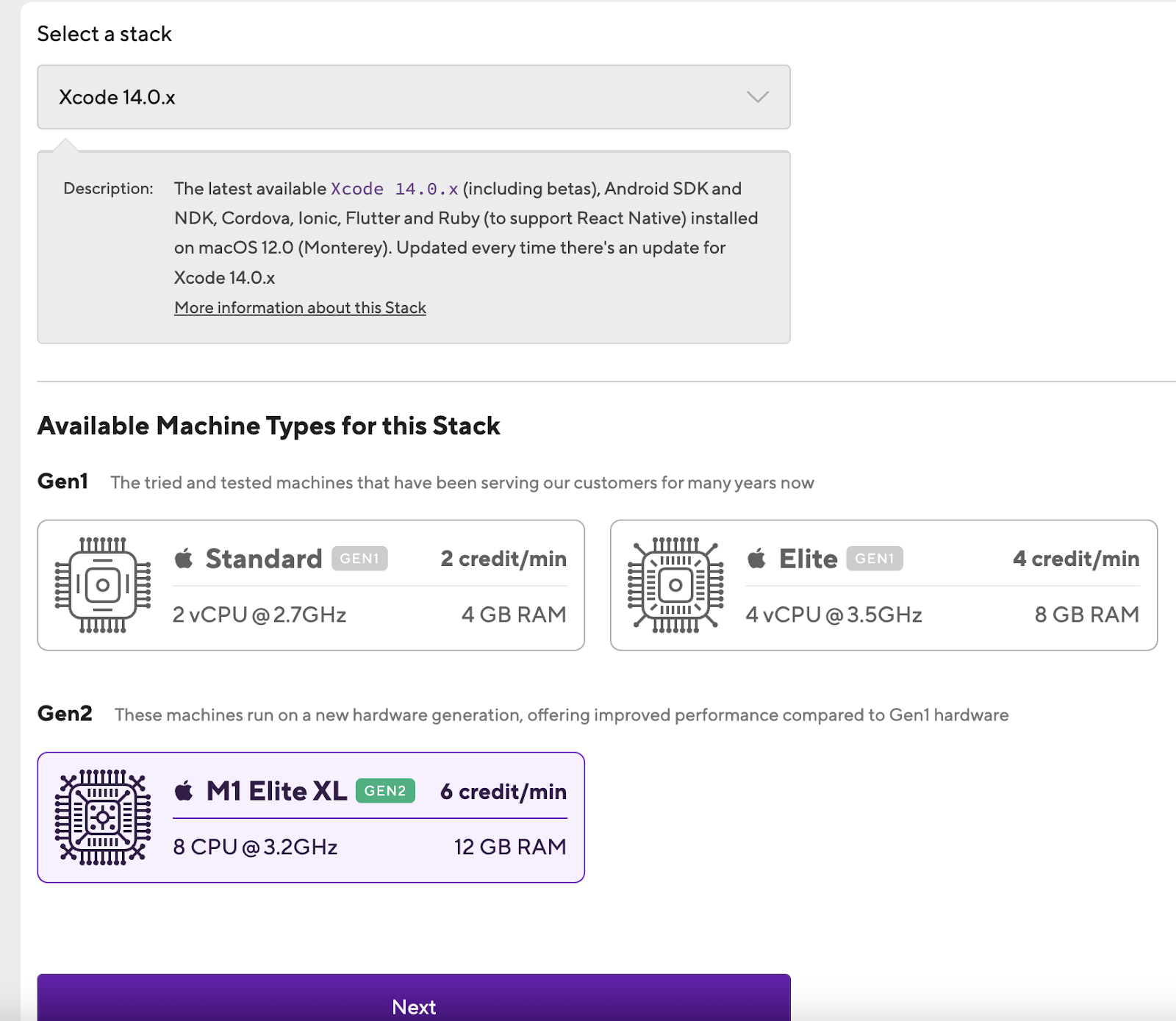Image resolution: width=1176 pixels, height=1021 pixels.
Task: Click the M1 Elite XL chip icon
Action: pos(103,817)
